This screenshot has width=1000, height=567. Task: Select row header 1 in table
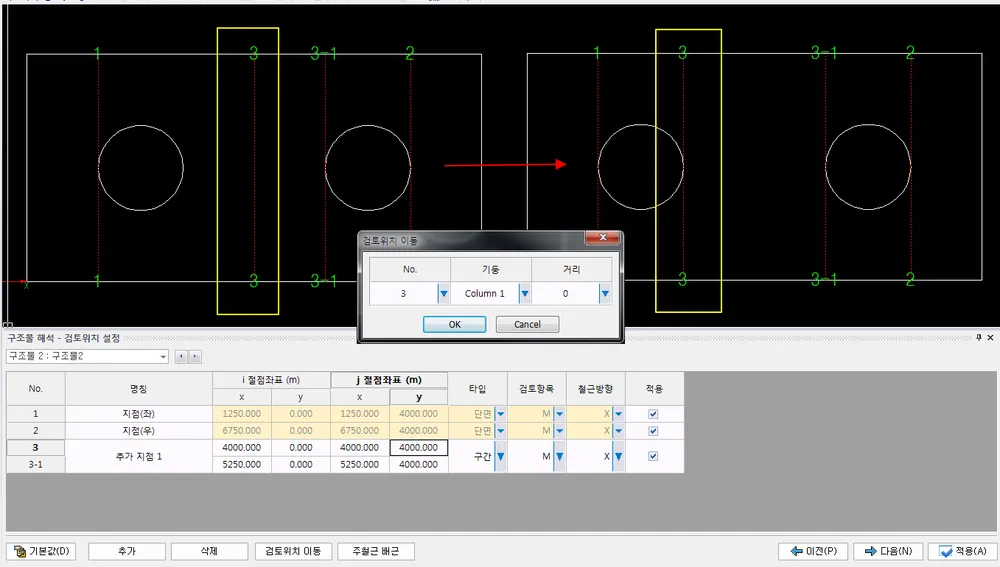coord(36,414)
